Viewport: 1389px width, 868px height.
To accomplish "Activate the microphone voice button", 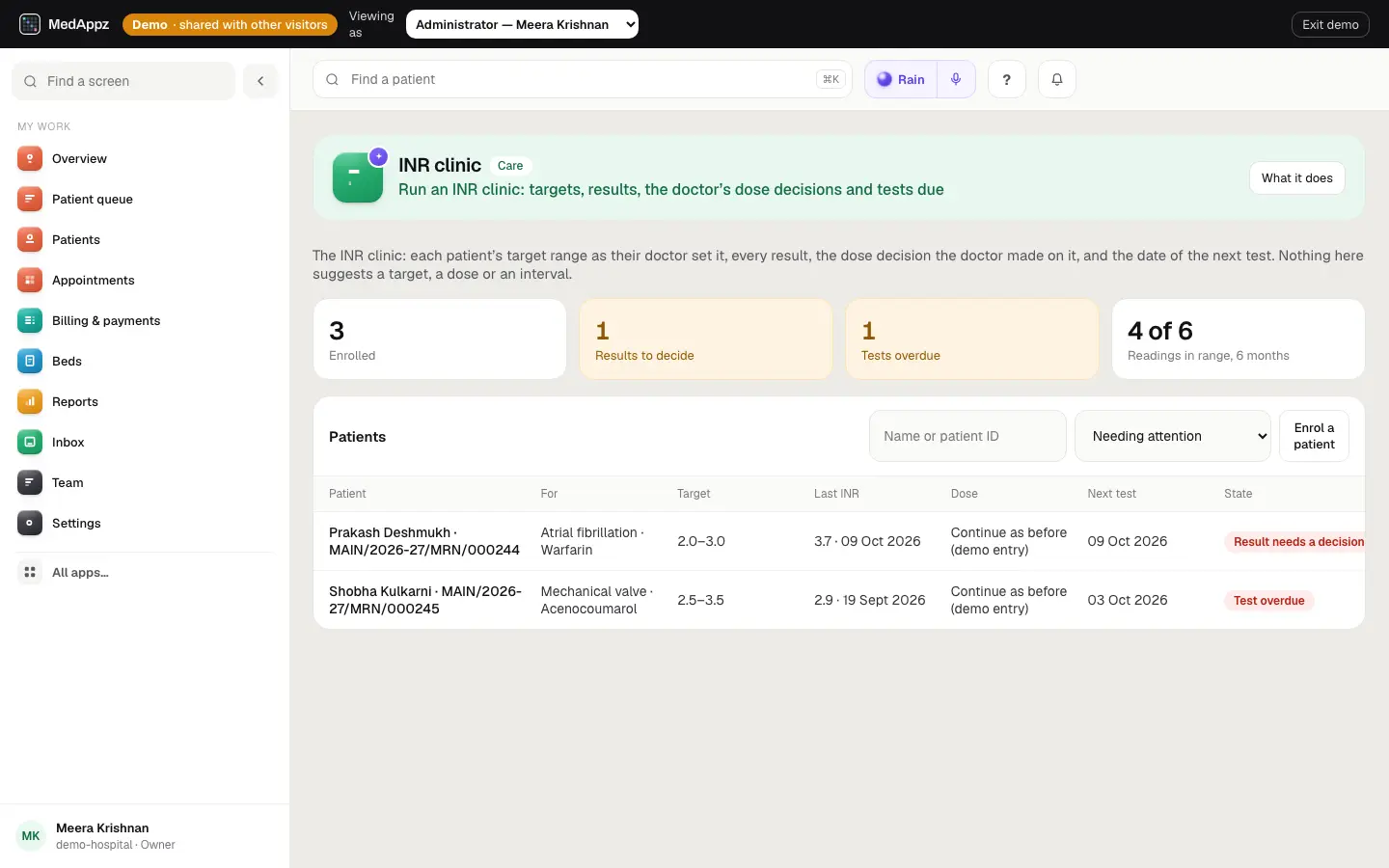I will click(x=956, y=80).
